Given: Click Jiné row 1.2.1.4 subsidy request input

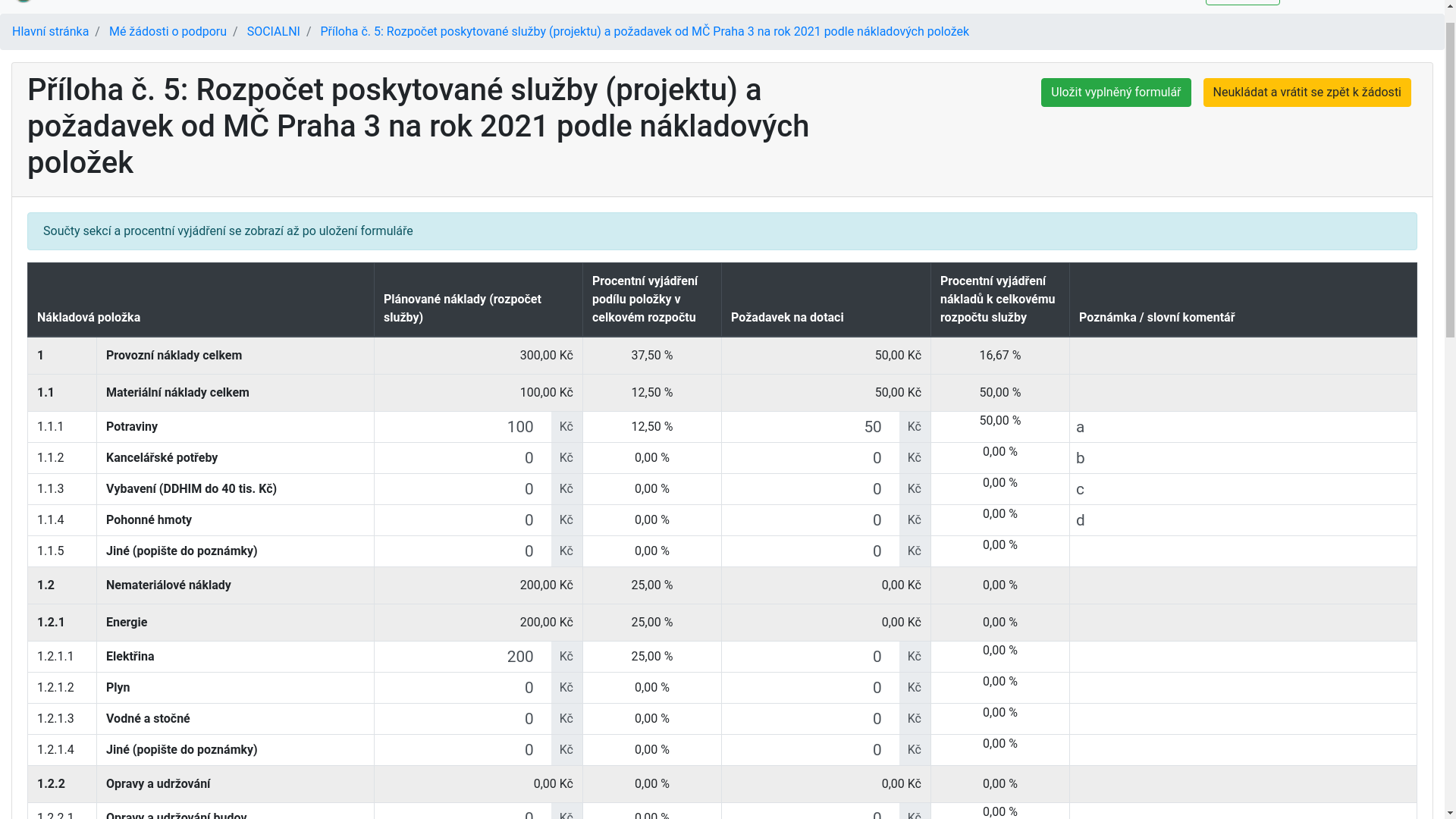Looking at the screenshot, I should (811, 750).
